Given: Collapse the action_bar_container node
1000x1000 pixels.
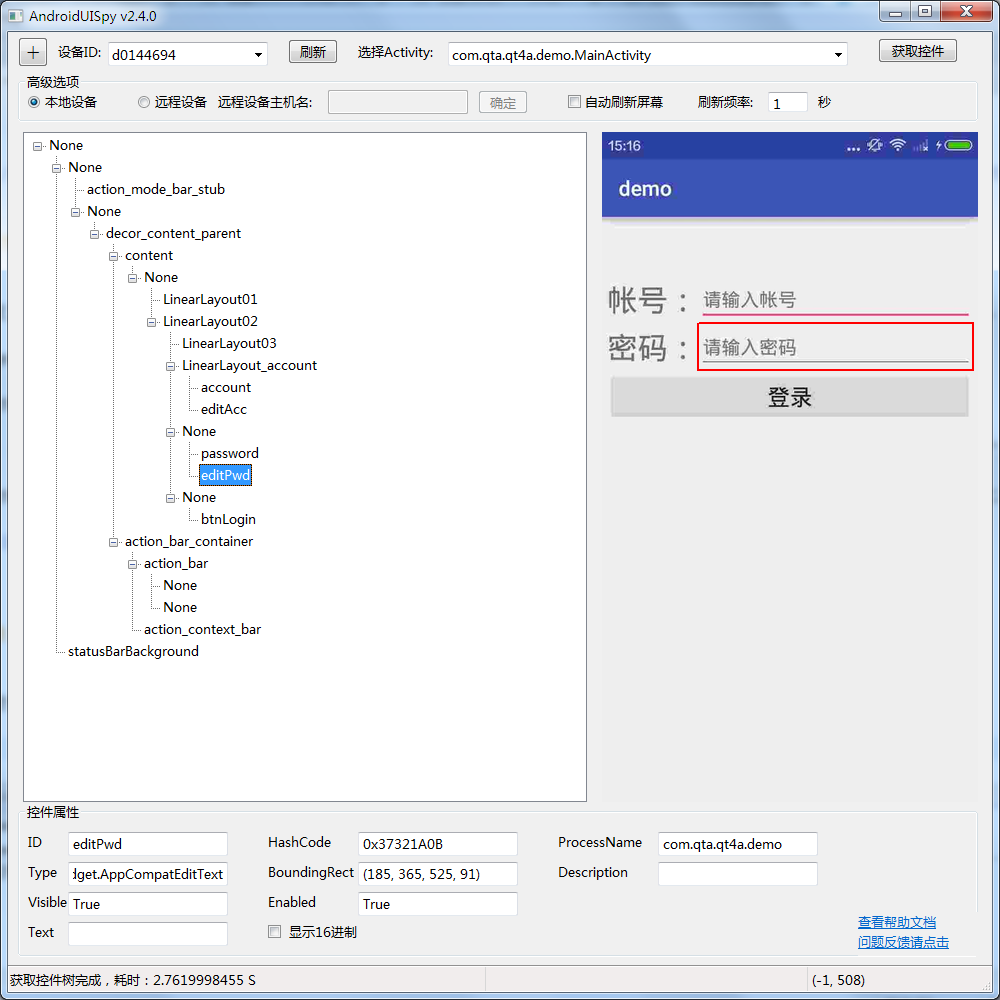Looking at the screenshot, I should (114, 542).
